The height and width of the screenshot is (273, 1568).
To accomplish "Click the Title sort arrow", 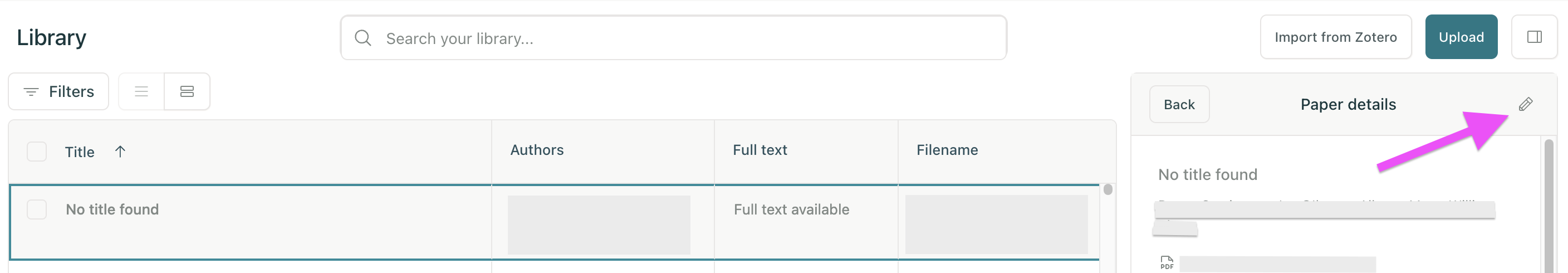I will 120,152.
